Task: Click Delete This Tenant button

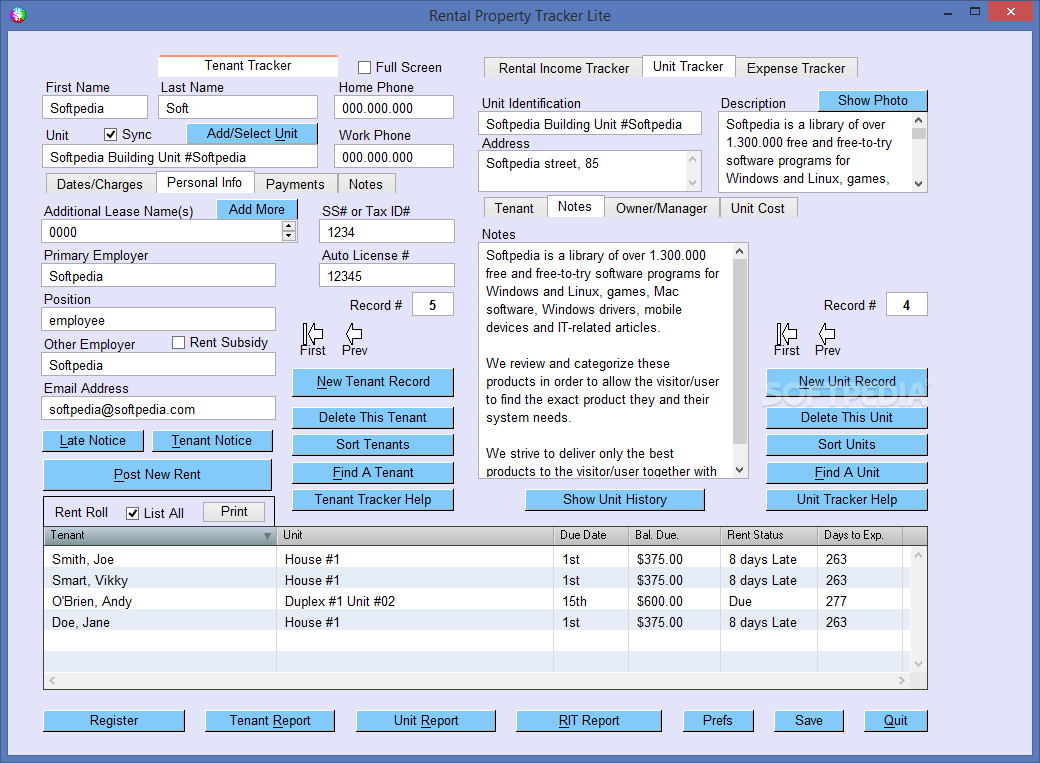Action: 373,417
